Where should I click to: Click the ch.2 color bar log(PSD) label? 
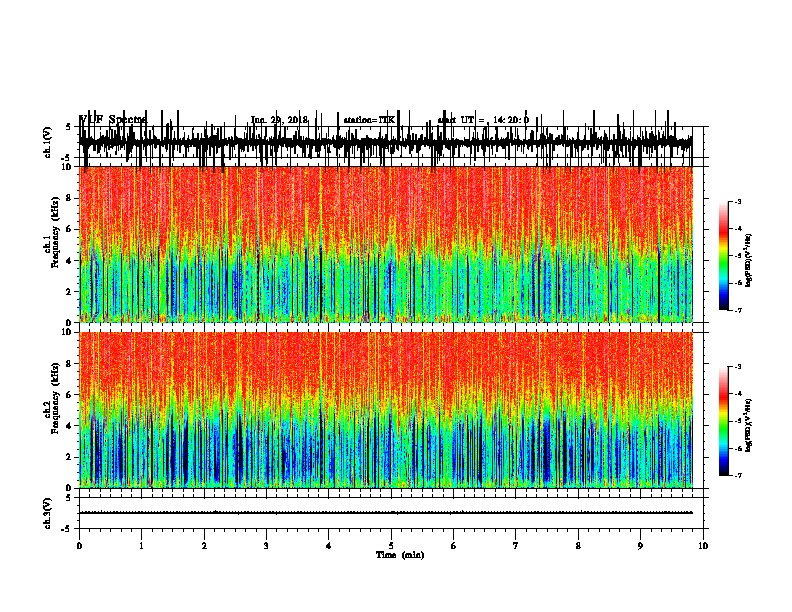tap(749, 425)
